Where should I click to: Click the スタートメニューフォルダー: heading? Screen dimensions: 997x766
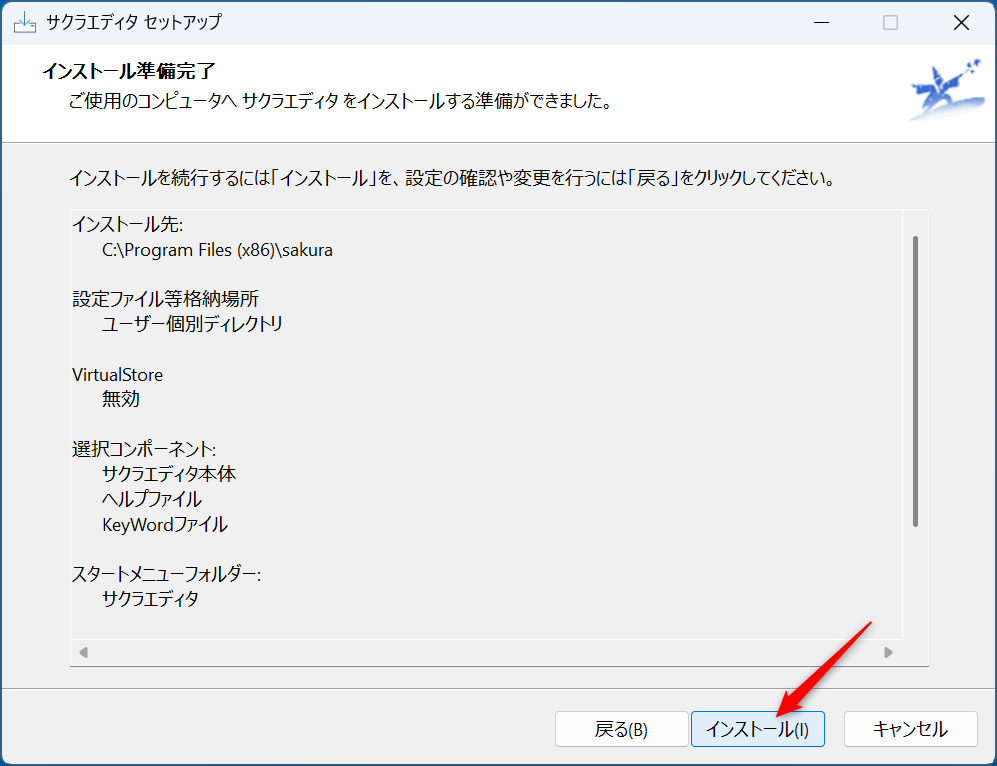click(x=167, y=575)
